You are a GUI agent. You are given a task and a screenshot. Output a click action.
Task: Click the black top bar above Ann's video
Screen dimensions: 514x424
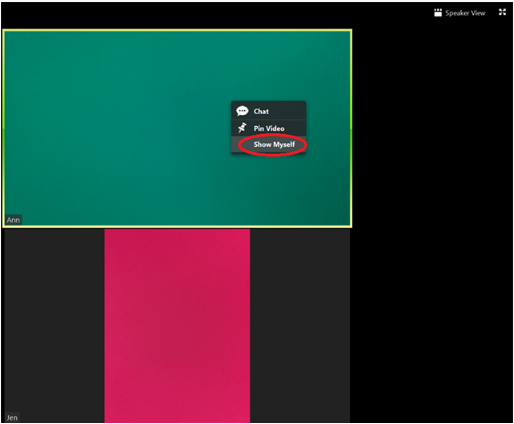pyautogui.click(x=213, y=15)
